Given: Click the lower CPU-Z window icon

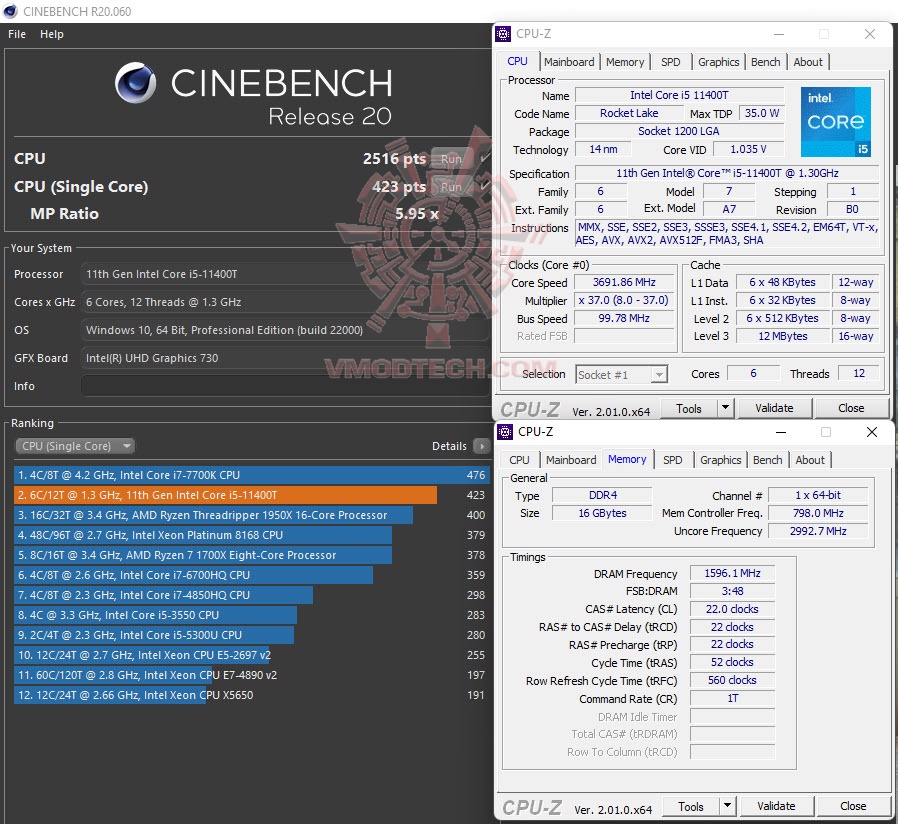Looking at the screenshot, I should click(505, 432).
